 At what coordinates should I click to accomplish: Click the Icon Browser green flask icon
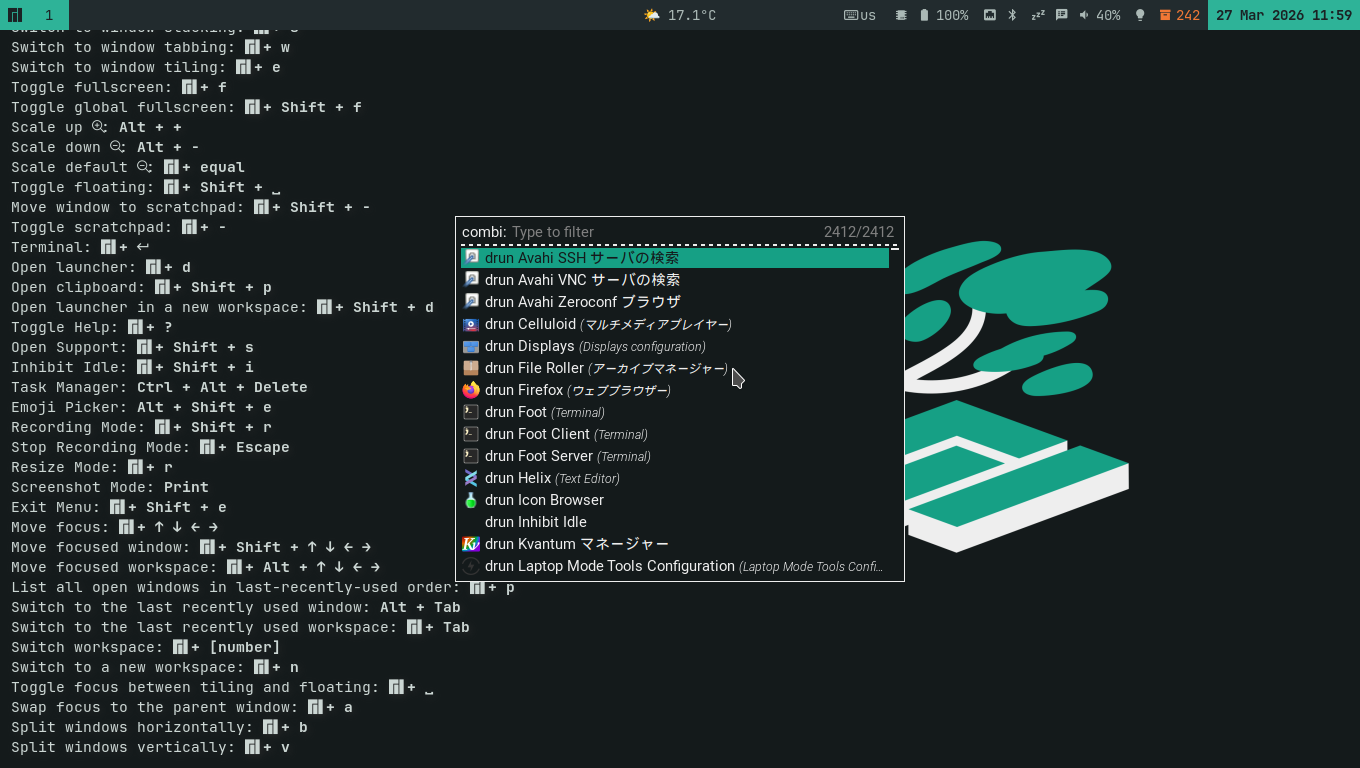(x=471, y=500)
